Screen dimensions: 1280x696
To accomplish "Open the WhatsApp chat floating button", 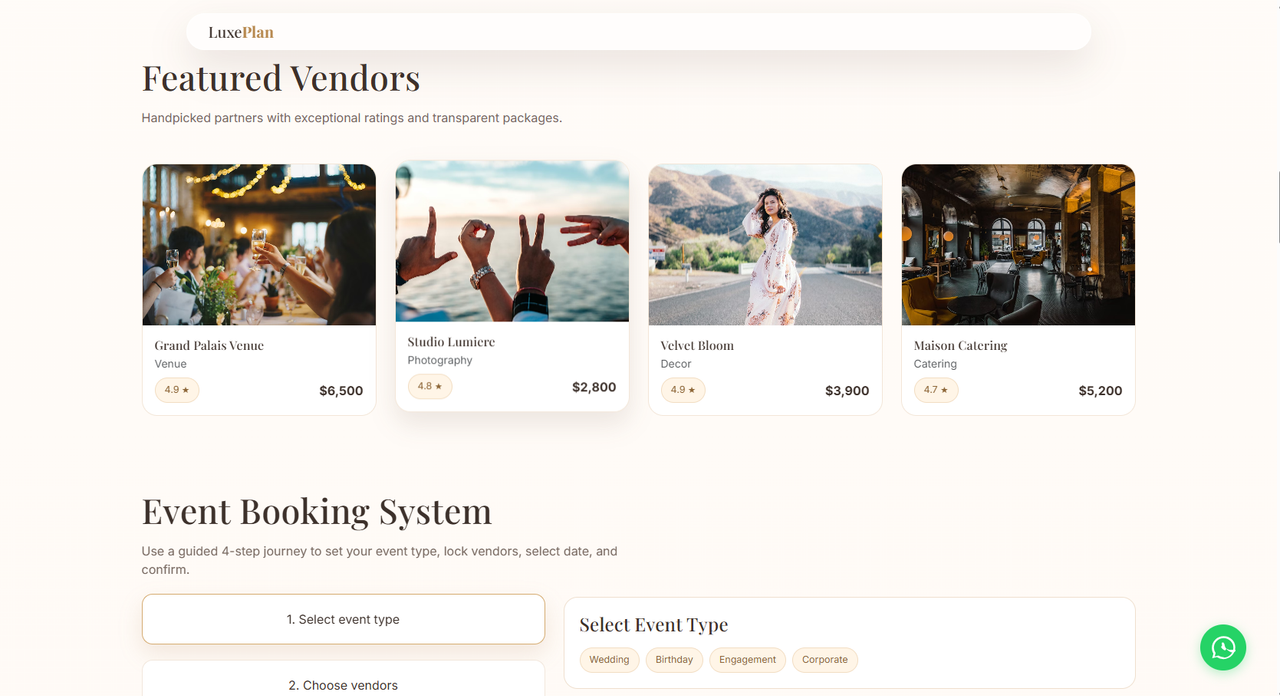I will [1223, 648].
